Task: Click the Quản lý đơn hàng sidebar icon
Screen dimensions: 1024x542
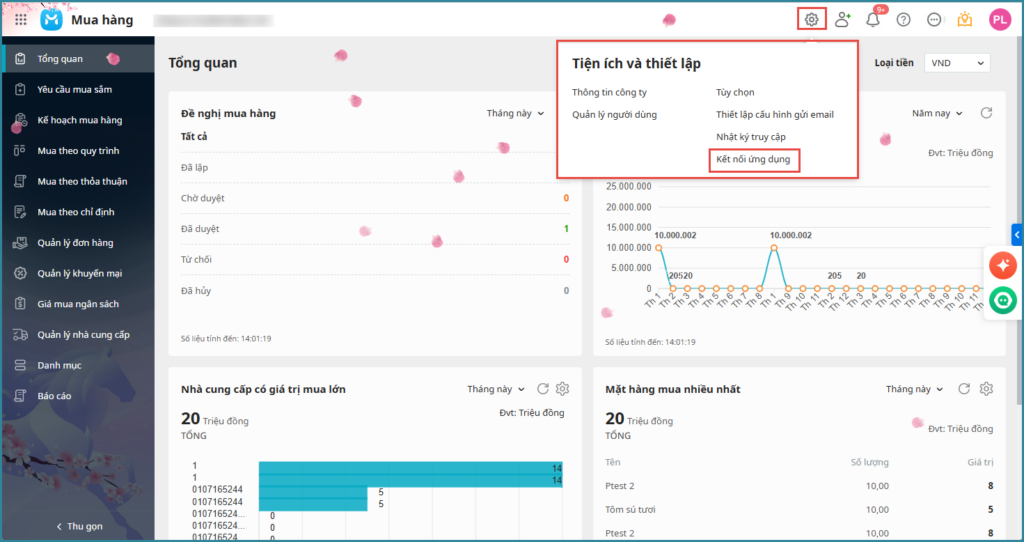Action: point(20,242)
